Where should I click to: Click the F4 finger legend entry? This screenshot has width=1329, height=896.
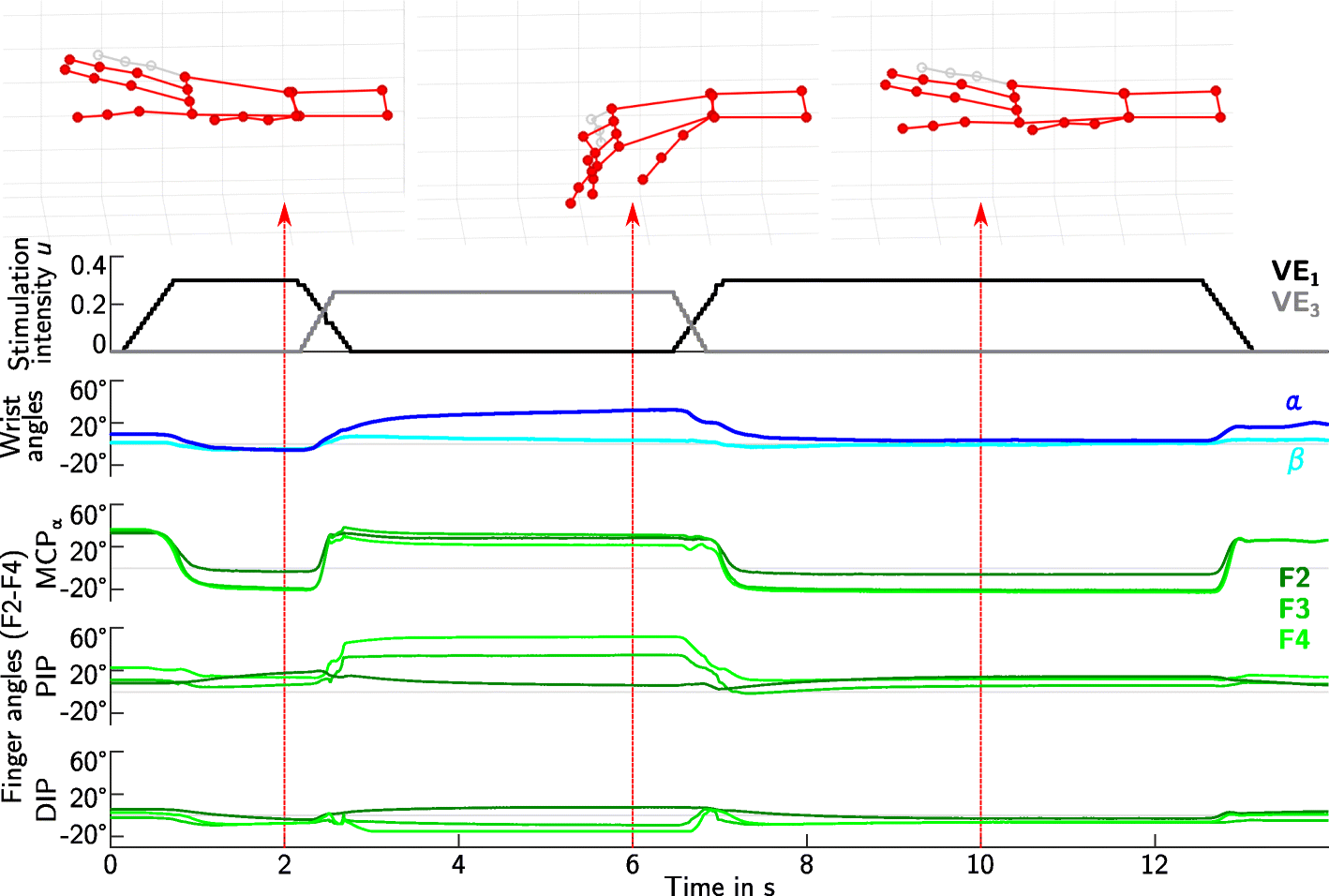(1294, 639)
